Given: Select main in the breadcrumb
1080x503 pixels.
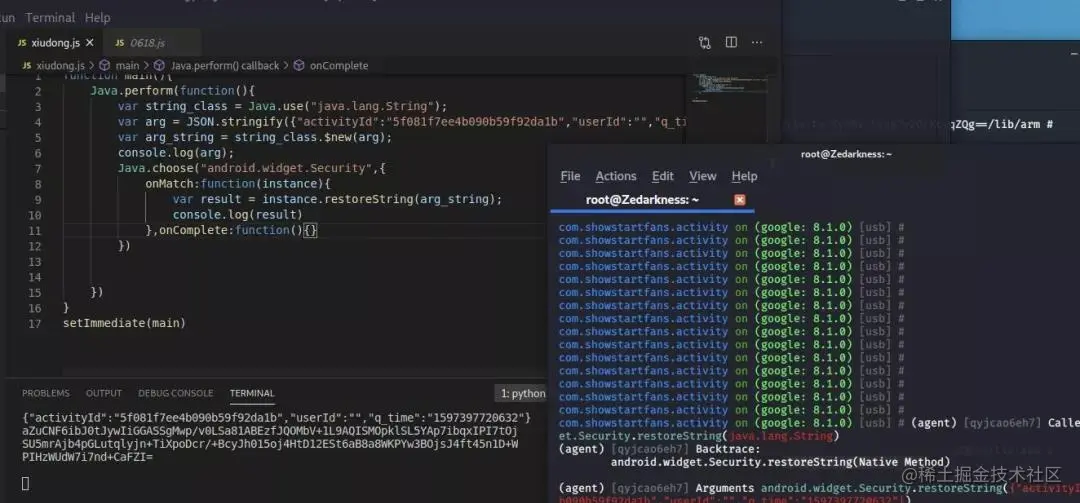Looking at the screenshot, I should pos(127,65).
